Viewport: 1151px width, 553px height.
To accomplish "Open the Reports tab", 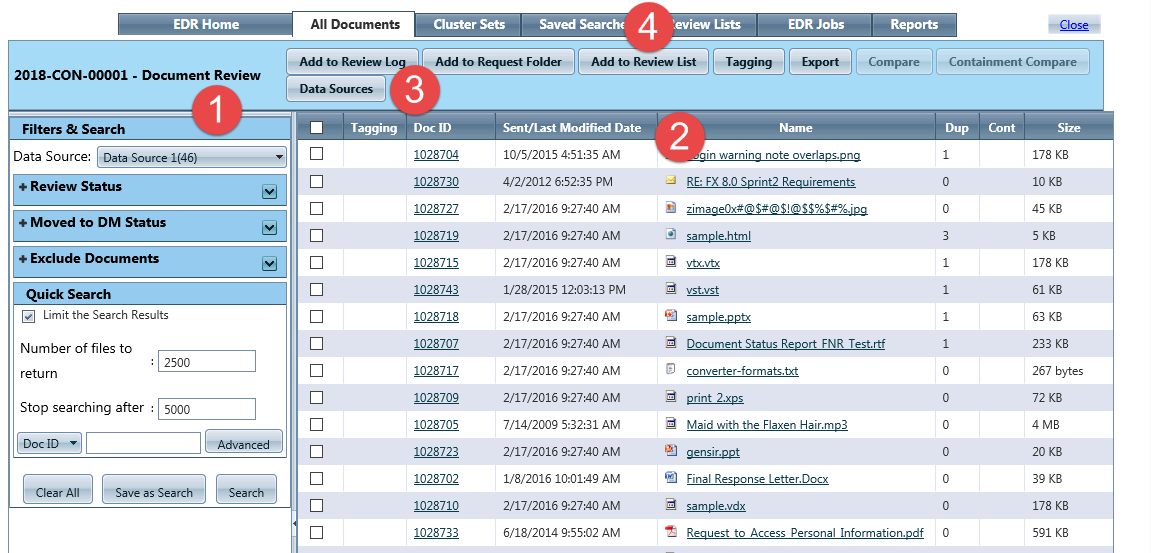I will coord(914,25).
